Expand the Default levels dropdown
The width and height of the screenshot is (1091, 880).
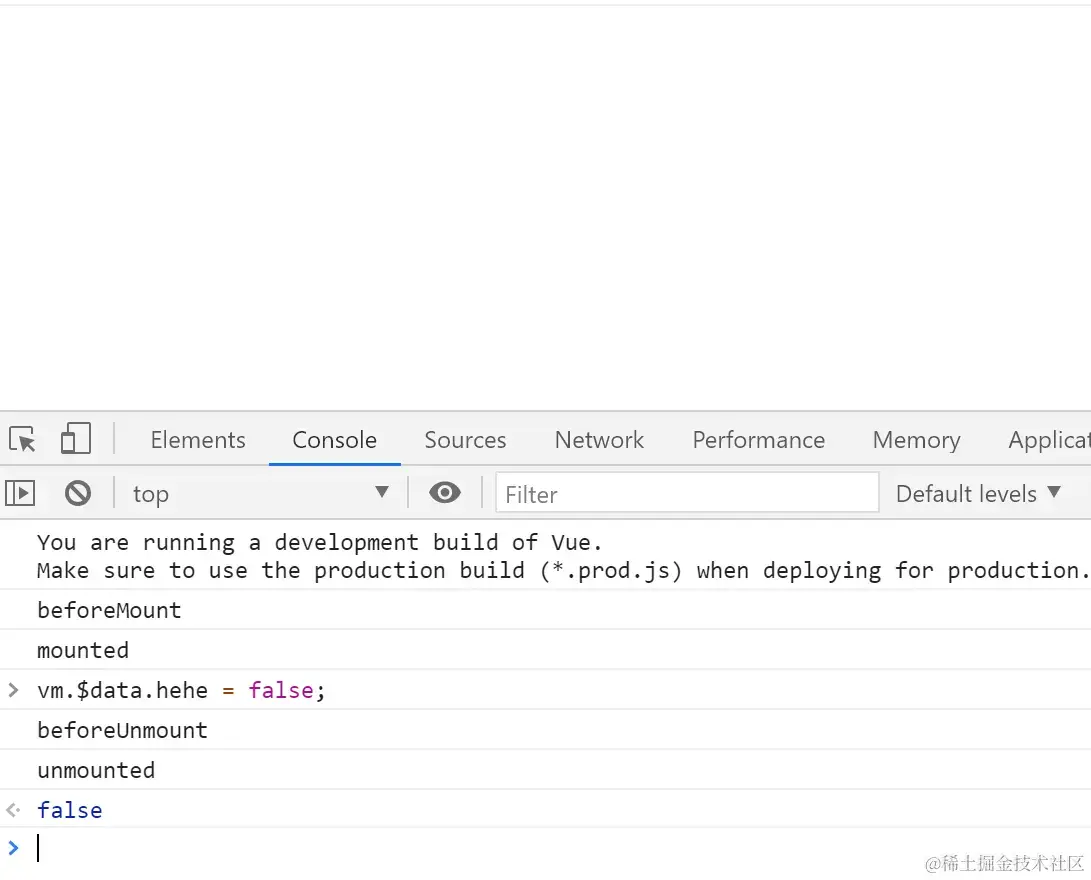coord(977,493)
